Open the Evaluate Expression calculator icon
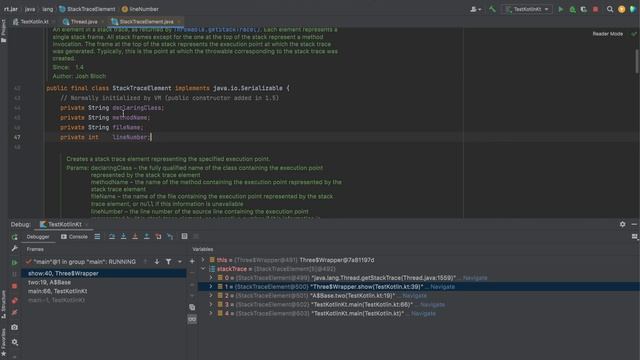 click(184, 236)
